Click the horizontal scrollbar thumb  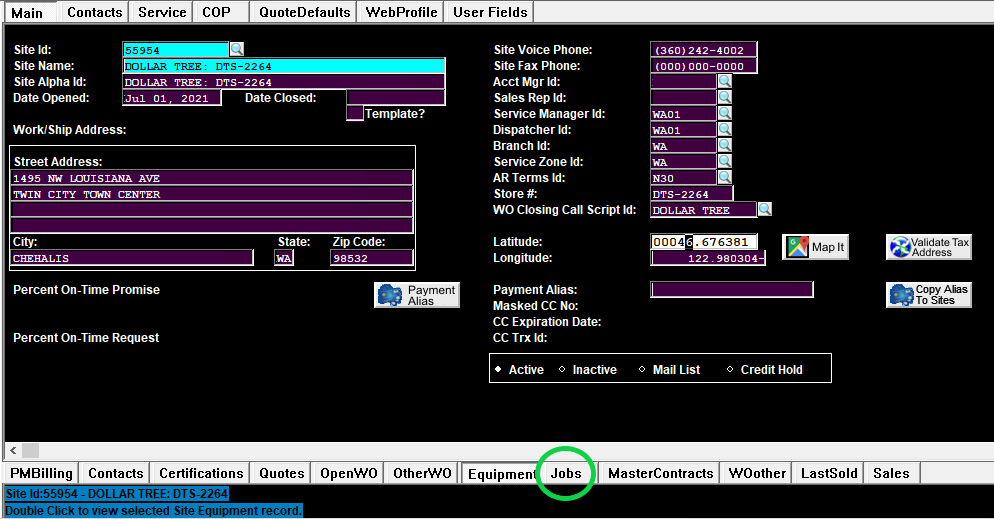[30, 451]
